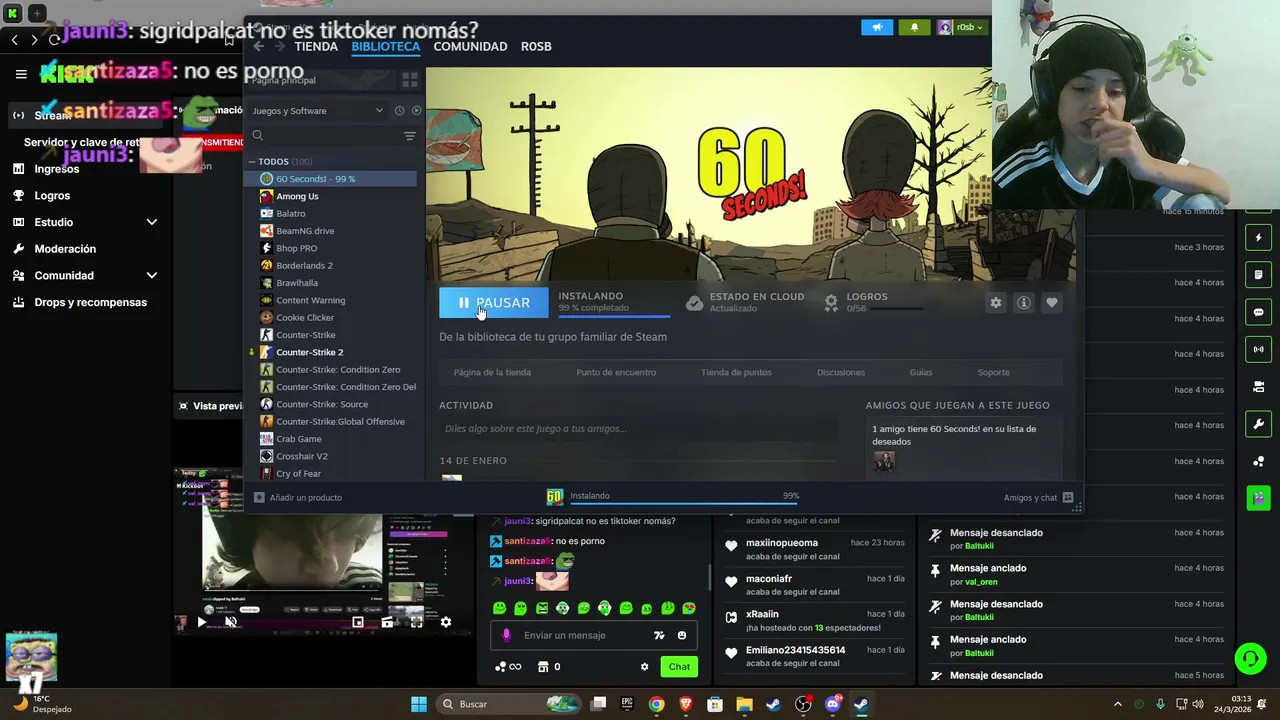This screenshot has width=1280, height=720.
Task: Click Añadir un producto
Action: click(x=298, y=497)
